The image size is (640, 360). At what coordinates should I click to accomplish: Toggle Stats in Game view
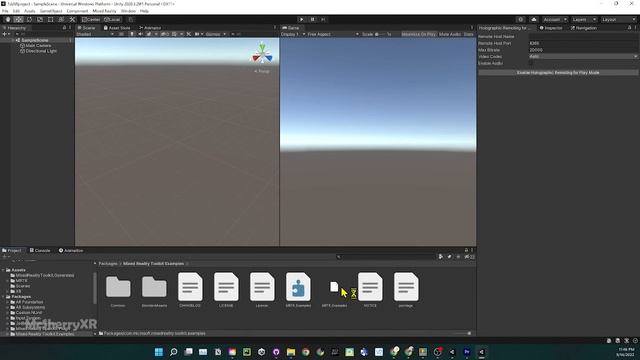[469, 34]
